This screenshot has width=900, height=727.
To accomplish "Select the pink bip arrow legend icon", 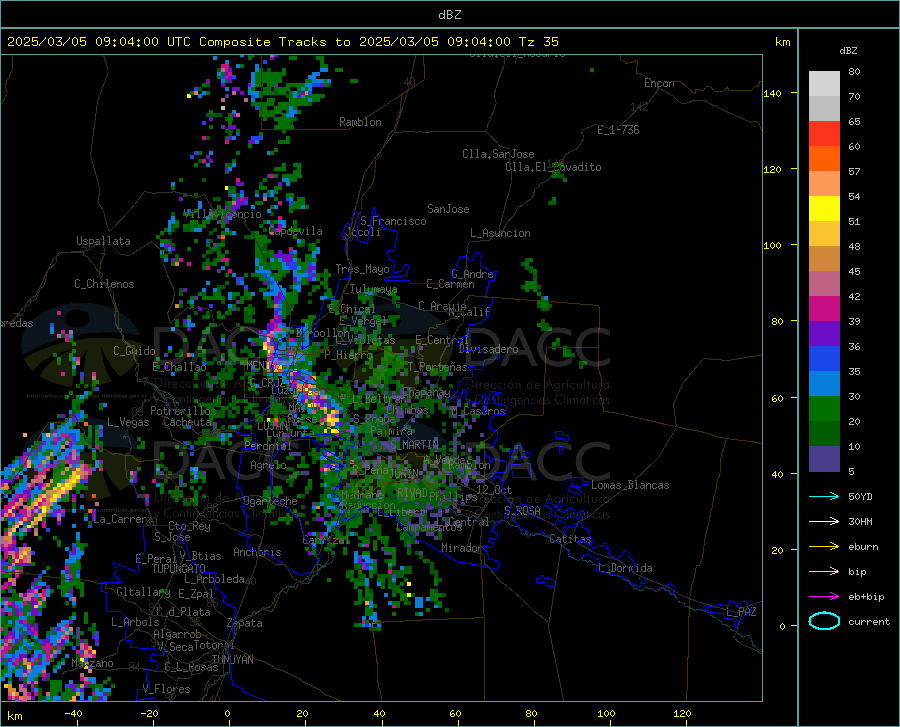I will click(824, 572).
